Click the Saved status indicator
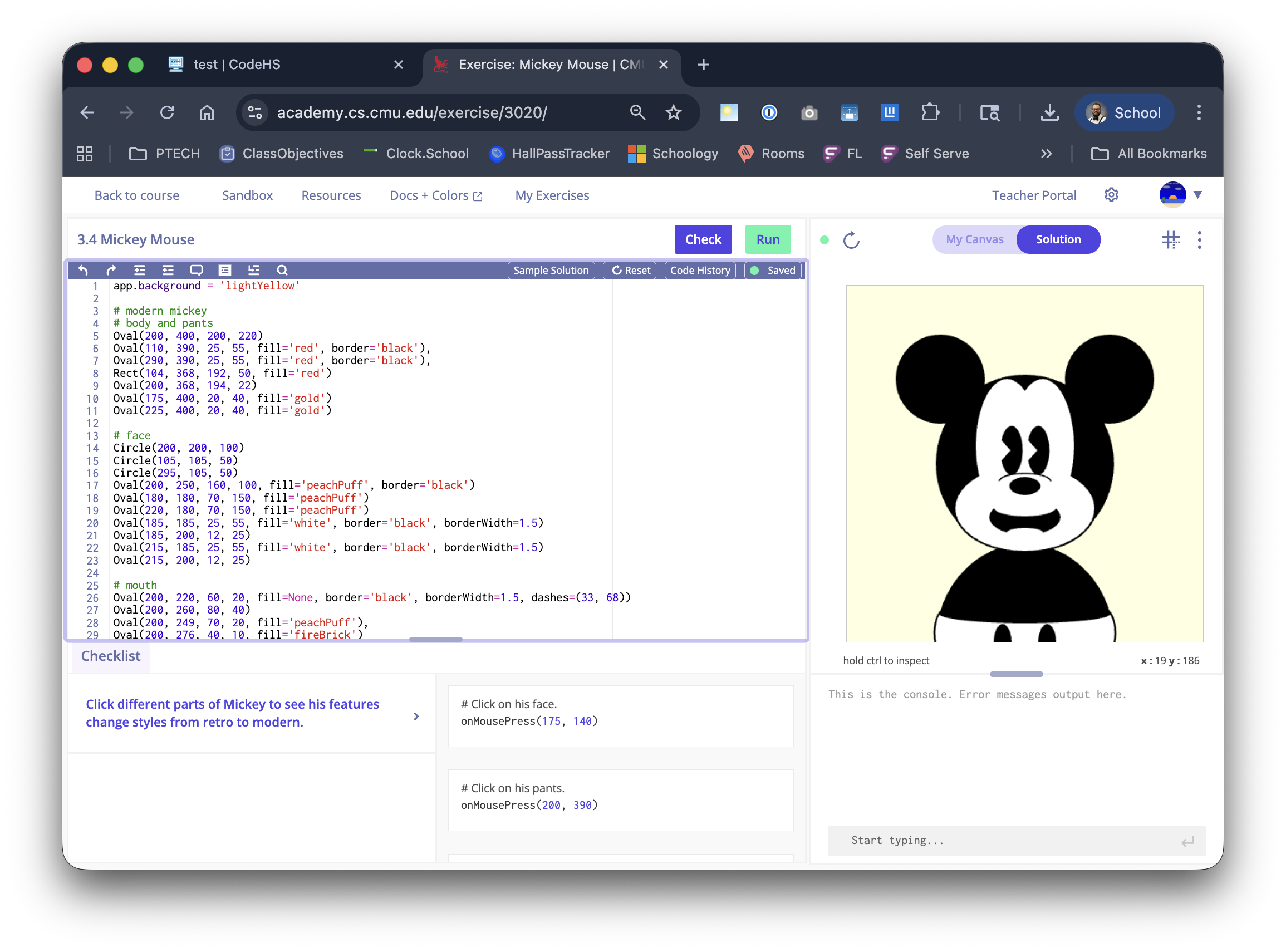The image size is (1286, 952). click(772, 270)
